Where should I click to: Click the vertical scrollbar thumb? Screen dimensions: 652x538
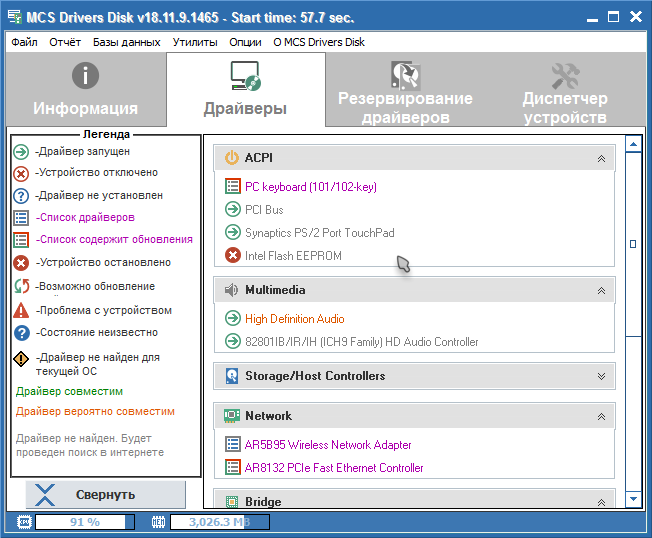coord(633,244)
